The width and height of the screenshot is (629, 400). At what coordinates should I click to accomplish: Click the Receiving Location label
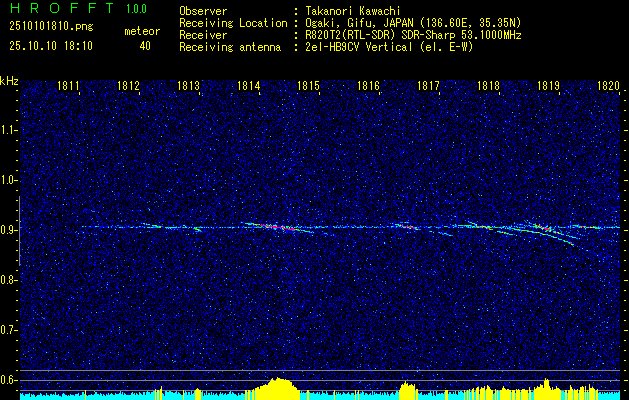coord(233,23)
